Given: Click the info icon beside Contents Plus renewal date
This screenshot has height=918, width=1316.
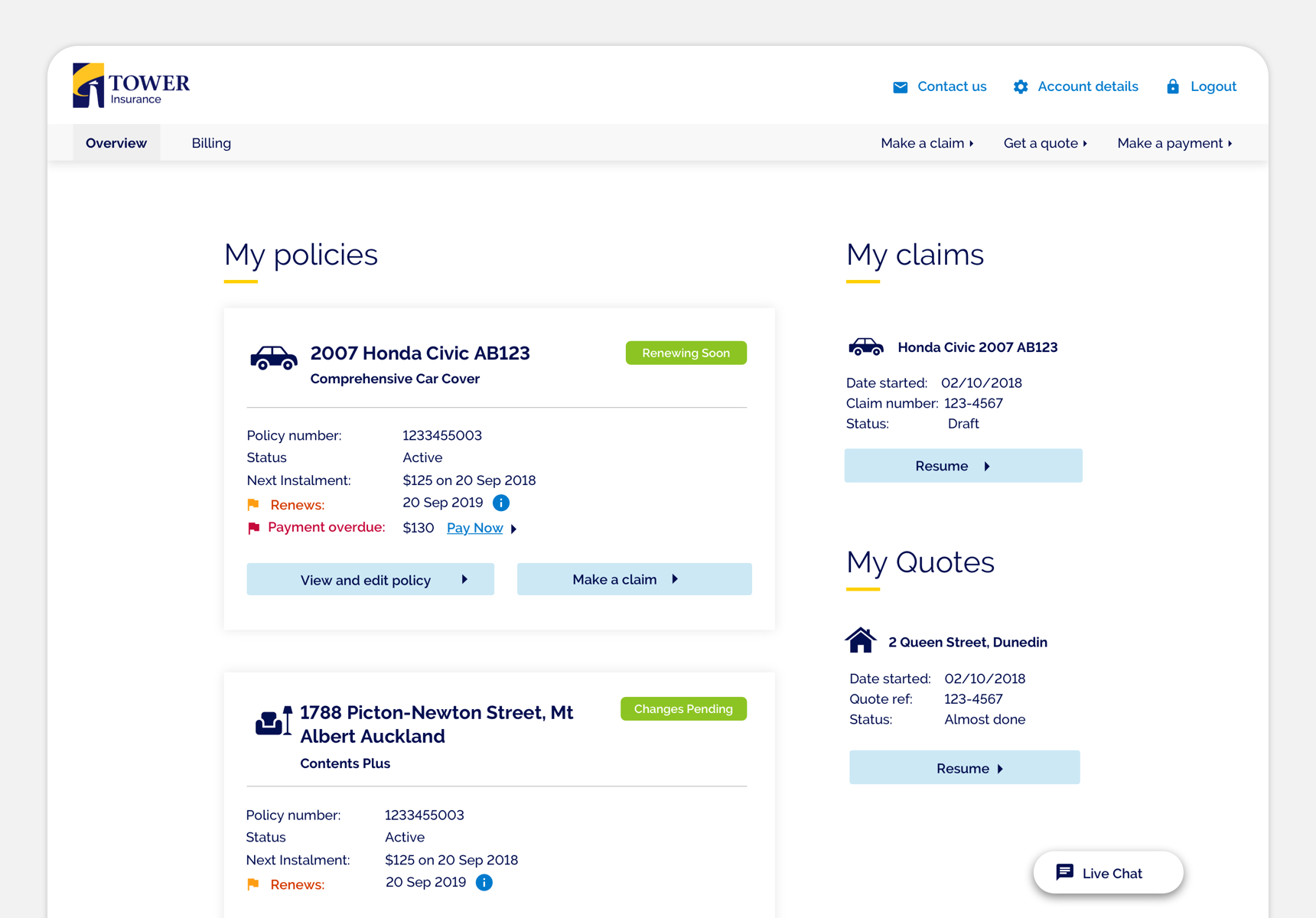Looking at the screenshot, I should (x=484, y=883).
